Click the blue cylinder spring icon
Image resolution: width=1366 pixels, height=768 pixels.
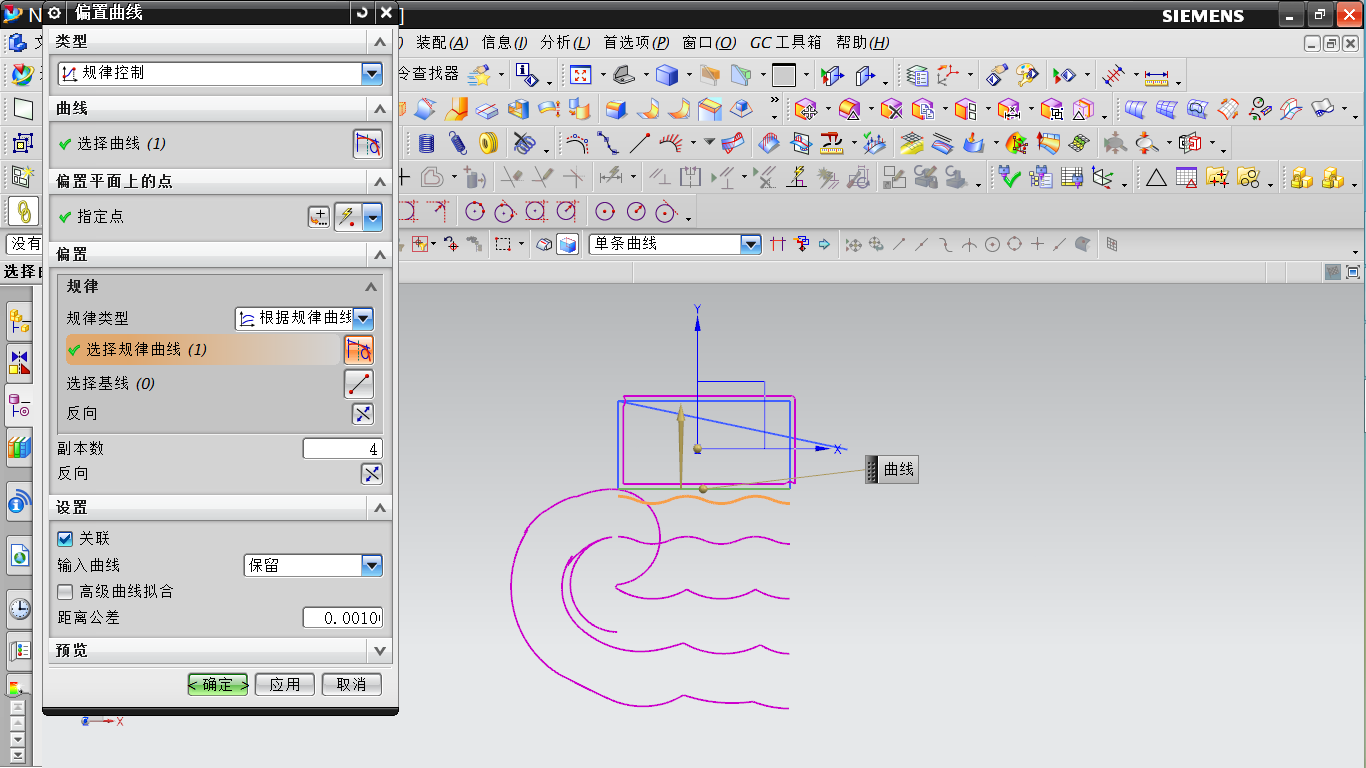click(427, 143)
